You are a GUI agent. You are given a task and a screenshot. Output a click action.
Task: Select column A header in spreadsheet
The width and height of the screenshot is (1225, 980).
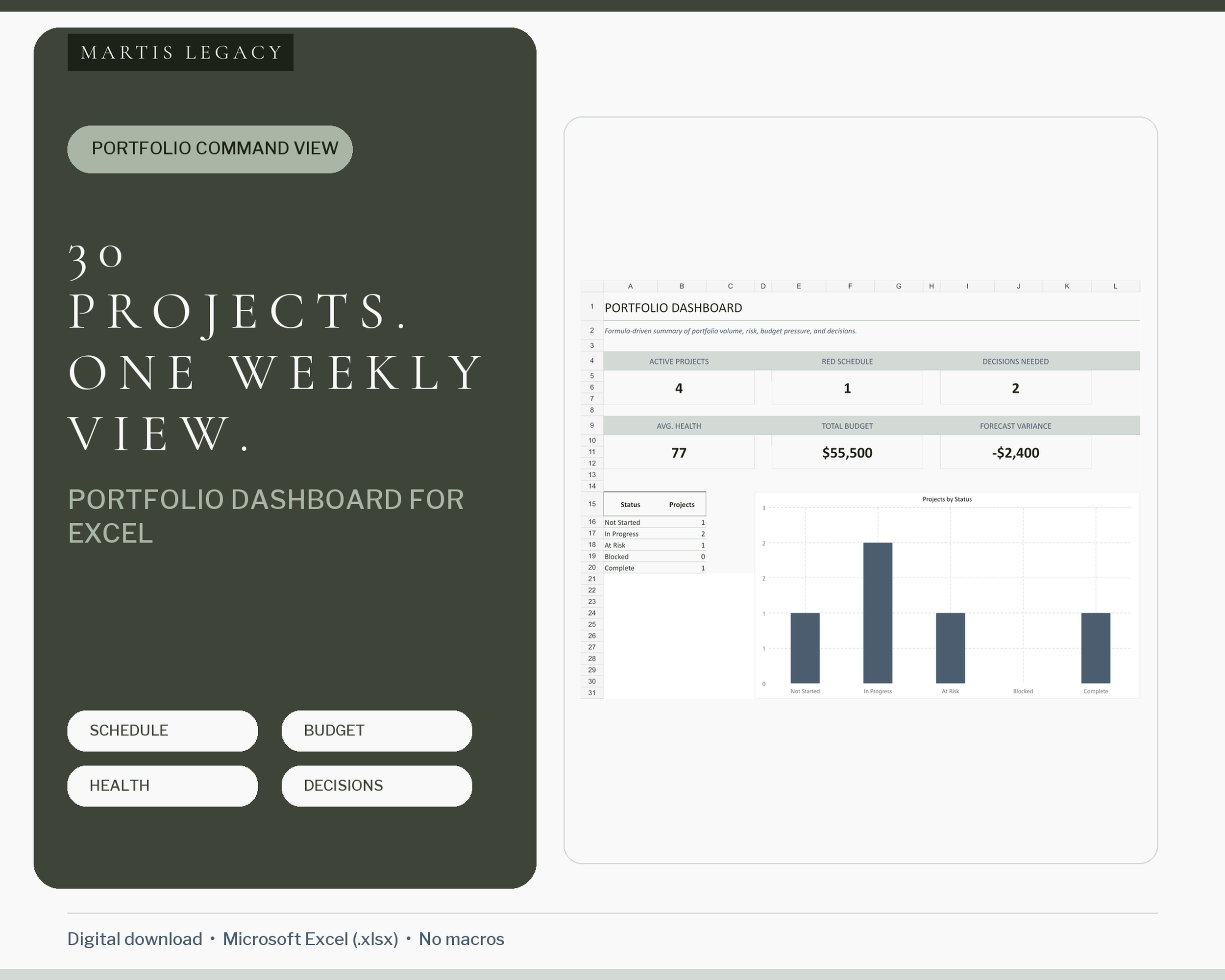pyautogui.click(x=630, y=286)
